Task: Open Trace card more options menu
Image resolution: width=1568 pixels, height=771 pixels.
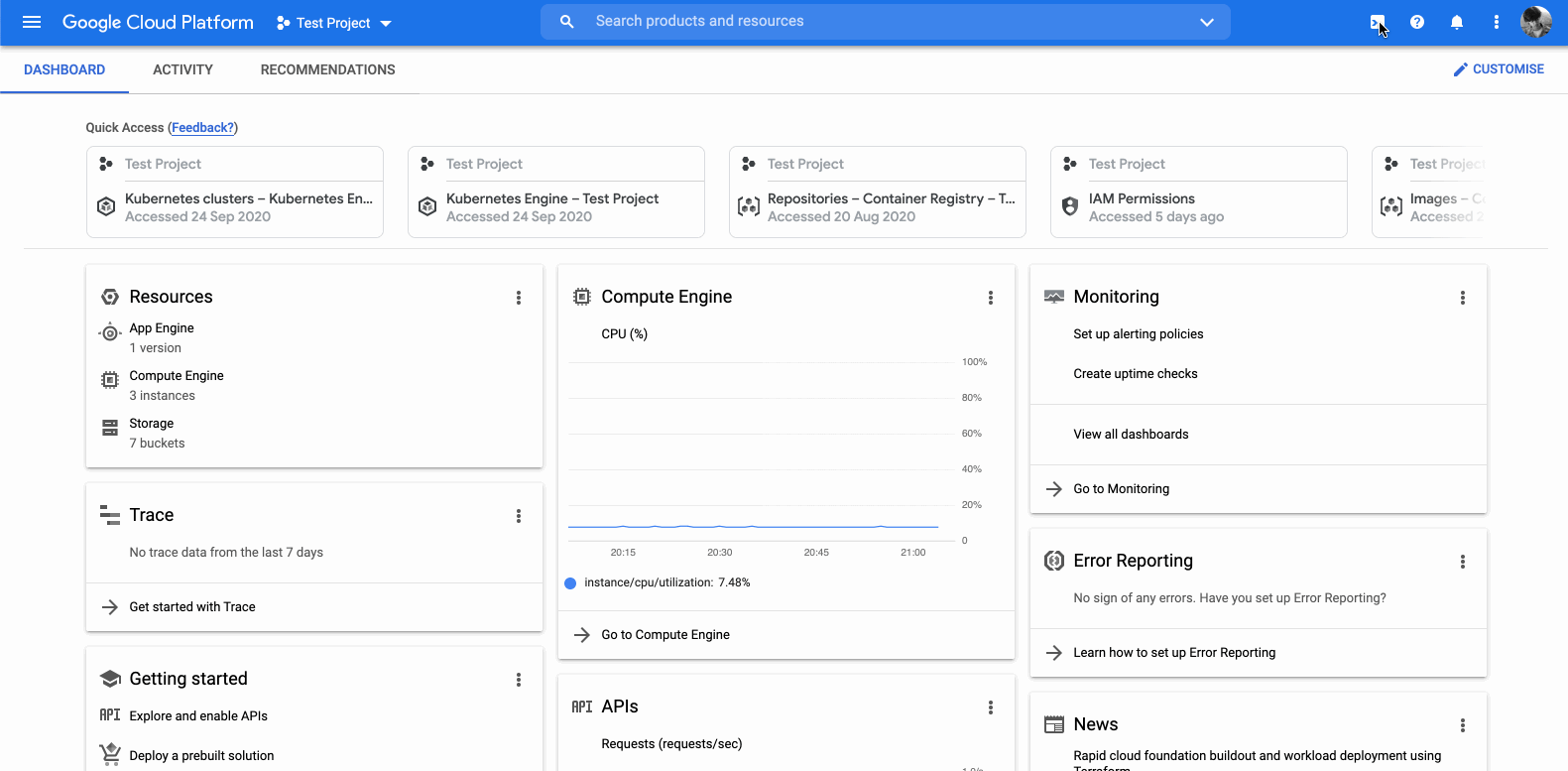Action: 518,516
